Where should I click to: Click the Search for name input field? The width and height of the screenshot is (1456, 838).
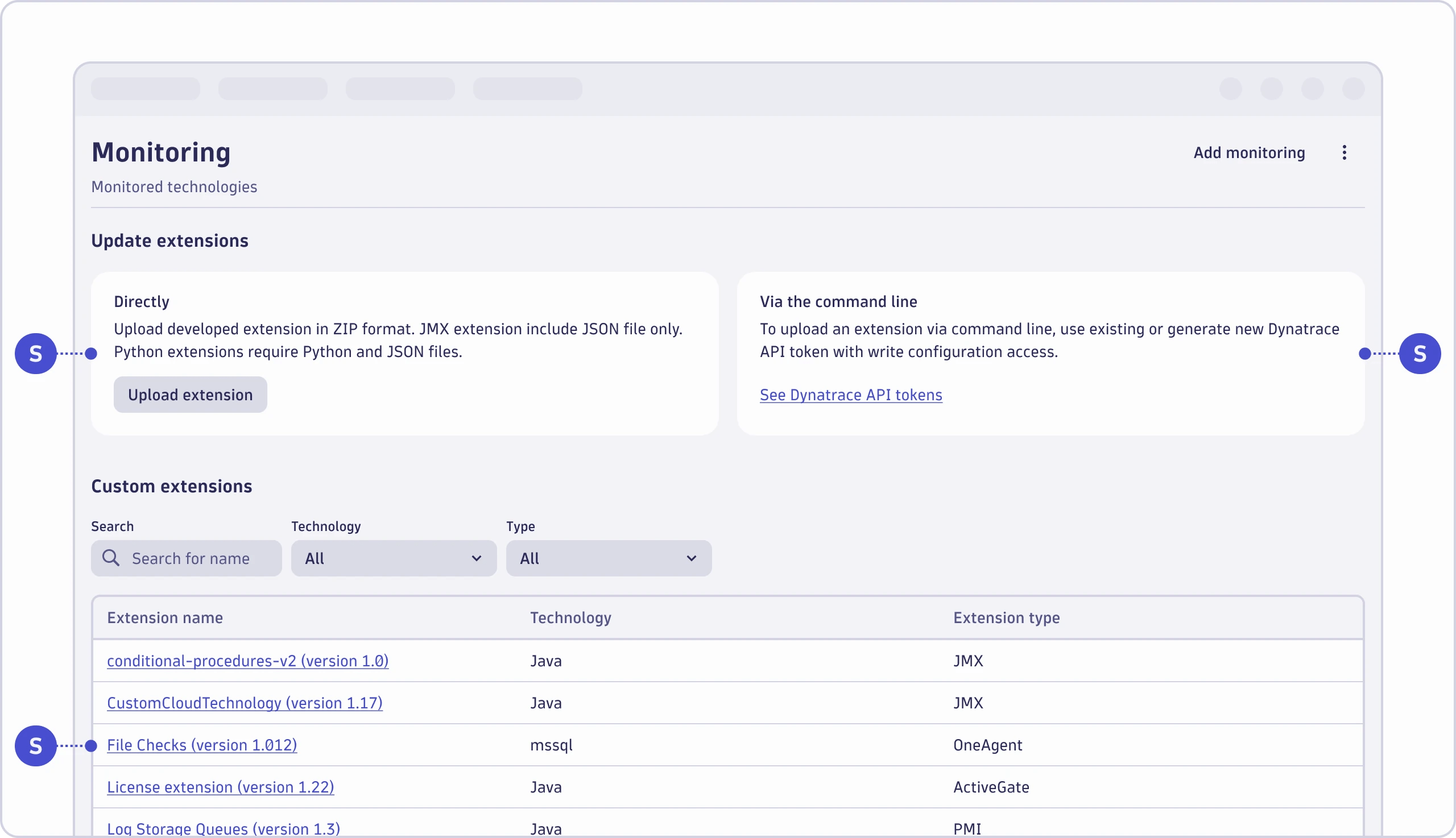coord(190,558)
